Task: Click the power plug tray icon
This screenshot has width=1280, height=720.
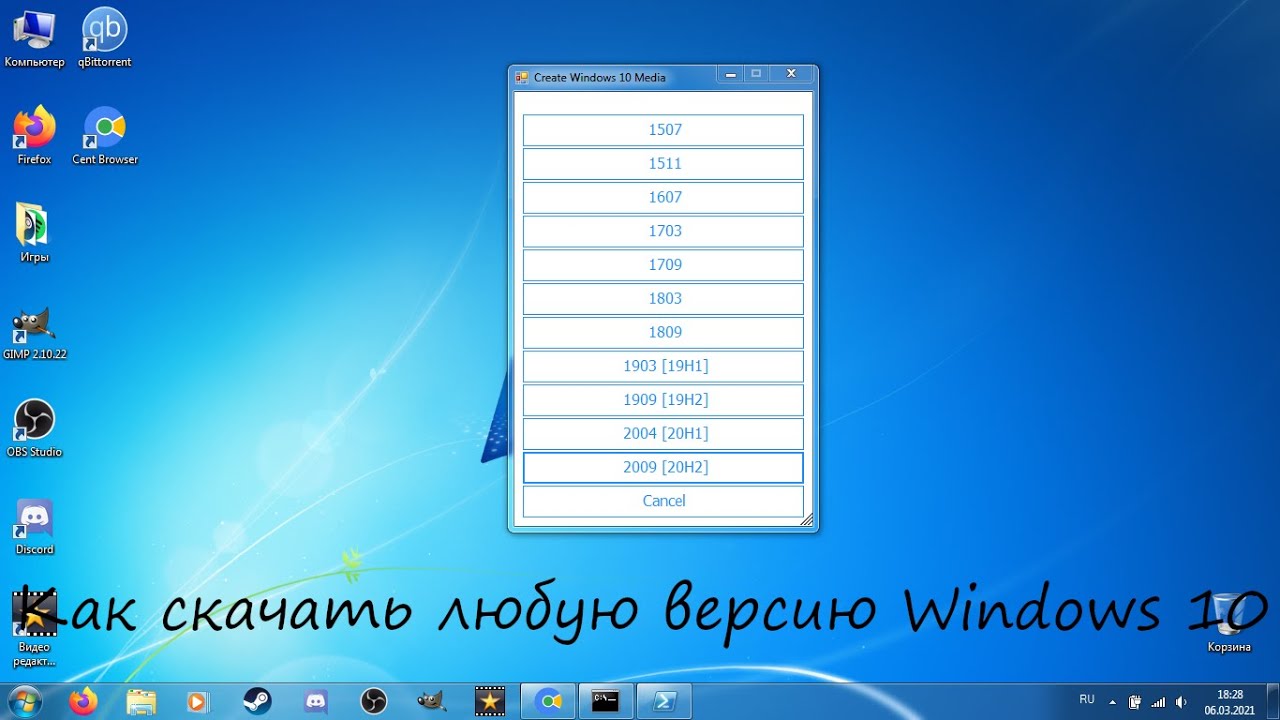Action: pyautogui.click(x=1135, y=702)
